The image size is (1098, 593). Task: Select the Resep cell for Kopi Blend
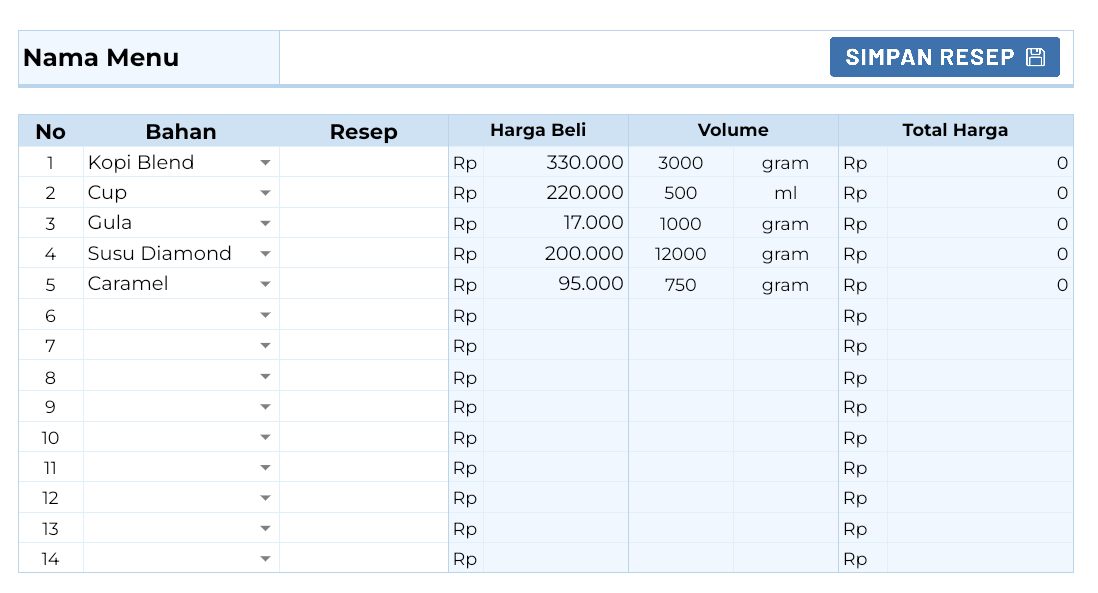click(363, 162)
